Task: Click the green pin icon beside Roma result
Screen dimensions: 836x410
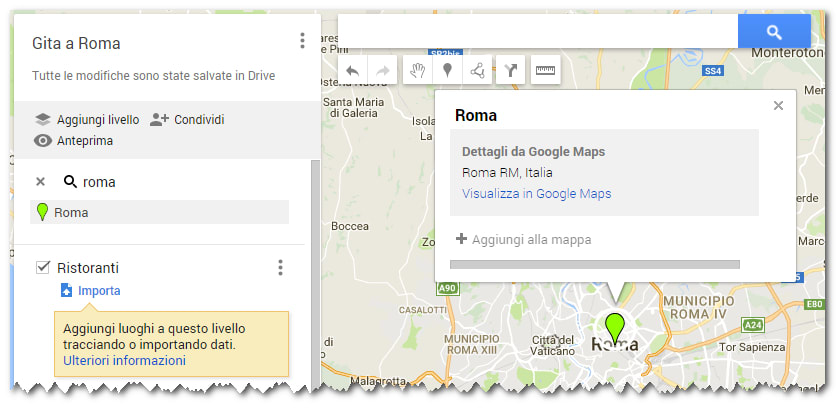Action: click(x=42, y=212)
